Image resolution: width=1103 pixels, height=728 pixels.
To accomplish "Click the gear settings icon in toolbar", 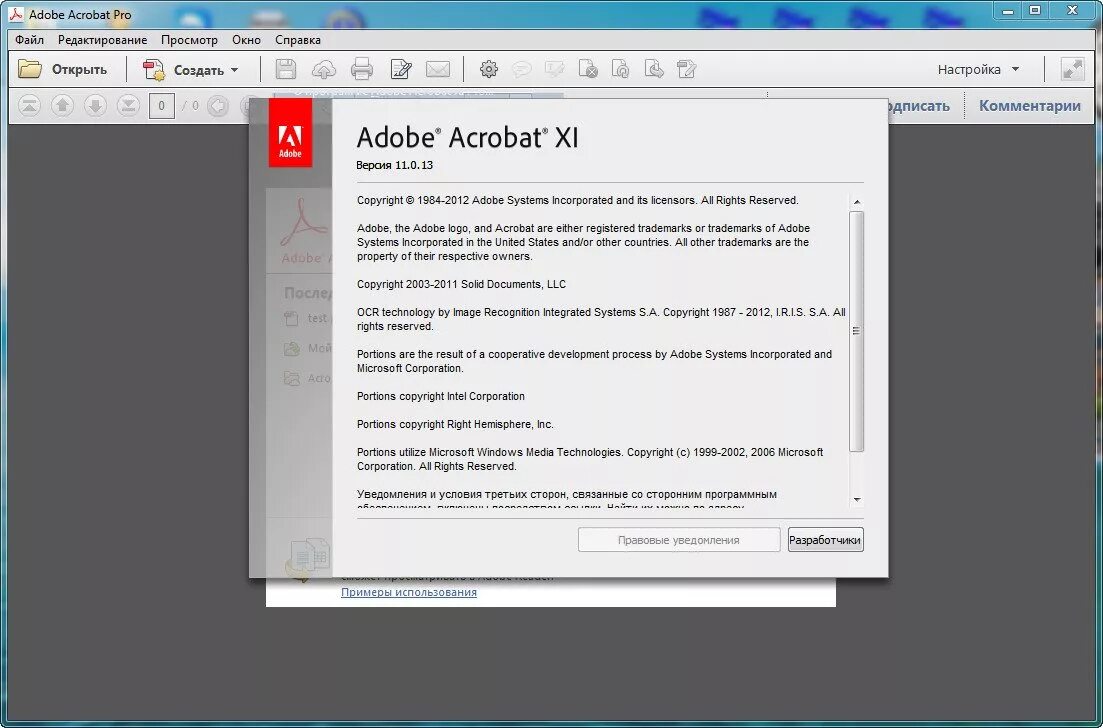I will click(489, 69).
